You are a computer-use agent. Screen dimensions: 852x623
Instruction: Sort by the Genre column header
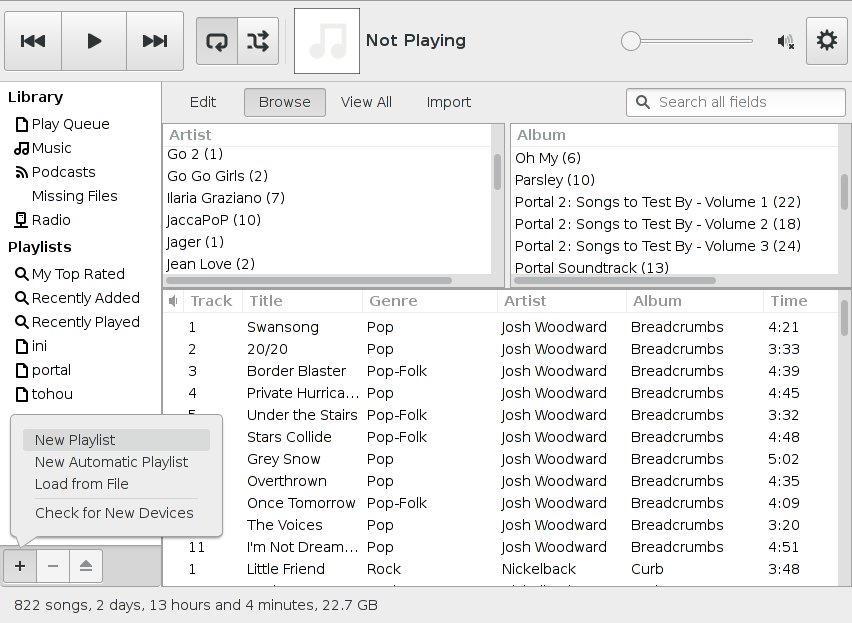(x=429, y=301)
